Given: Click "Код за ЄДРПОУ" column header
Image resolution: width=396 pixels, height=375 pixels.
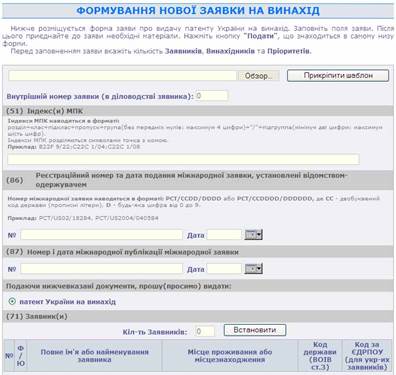Looking at the screenshot, I should coord(367,356).
